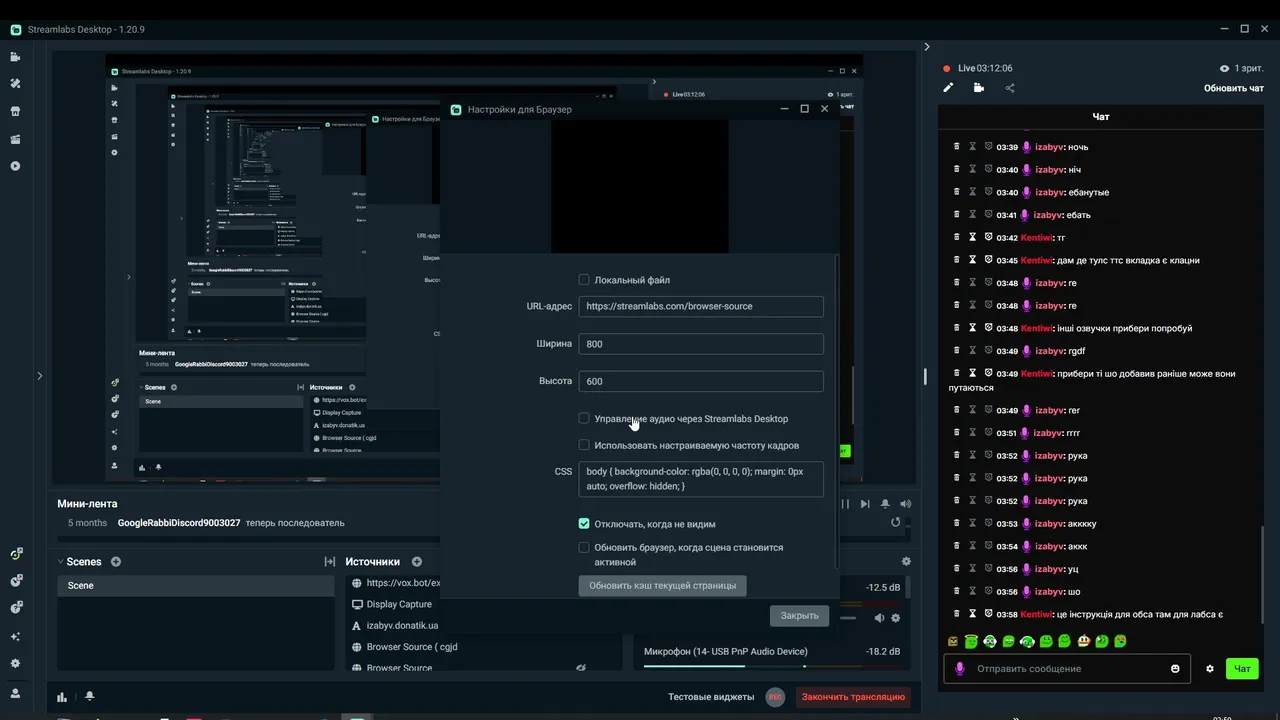The width and height of the screenshot is (1280, 720).
Task: Expand the left panel arrow
Action: 39,376
